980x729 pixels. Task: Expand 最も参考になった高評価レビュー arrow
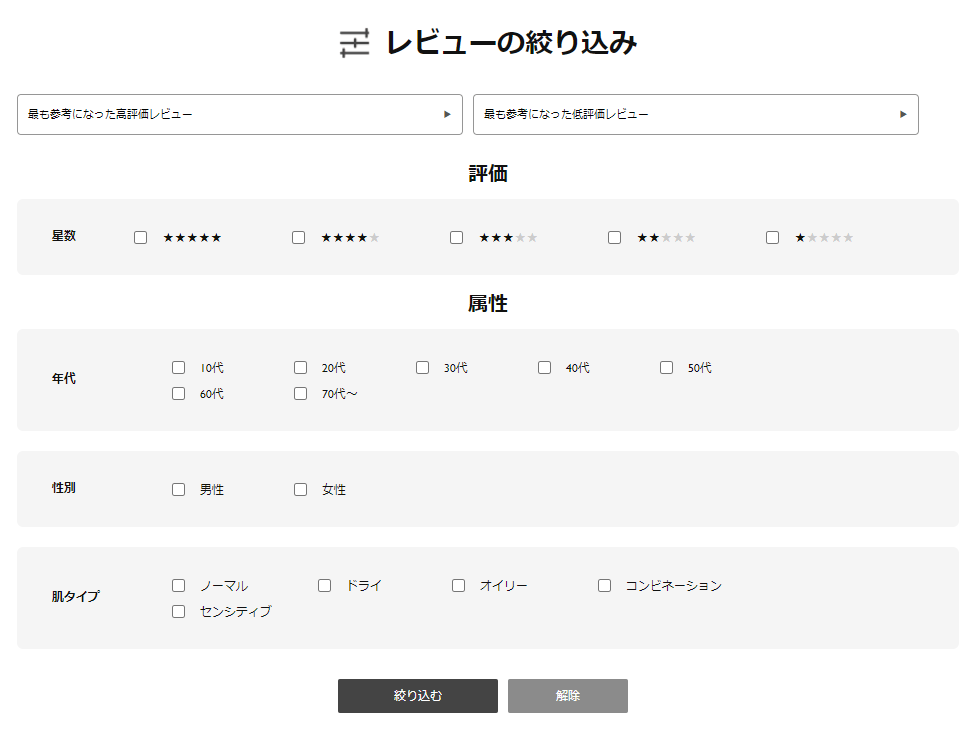coord(447,114)
